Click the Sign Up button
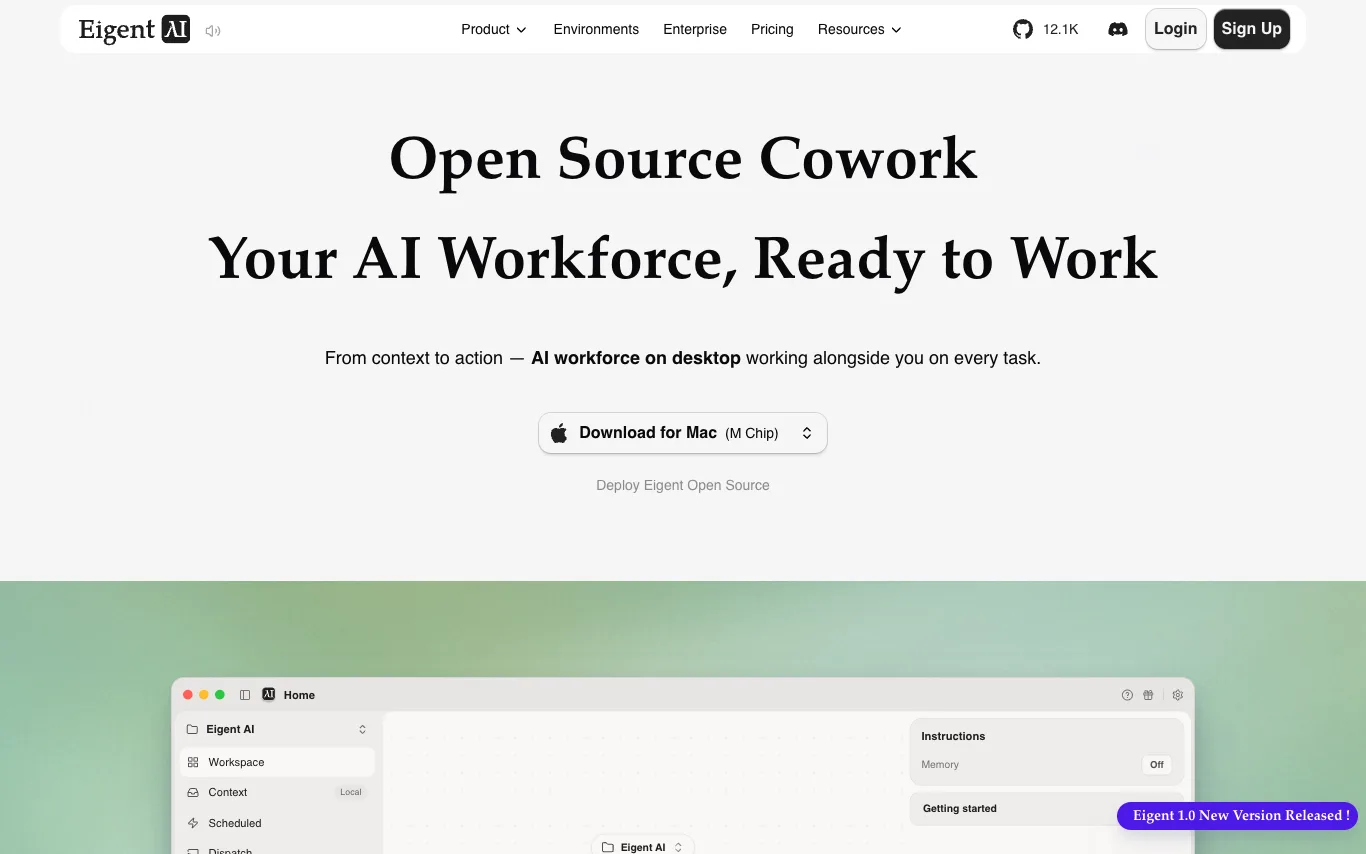Viewport: 1366px width, 854px height. coord(1251,29)
